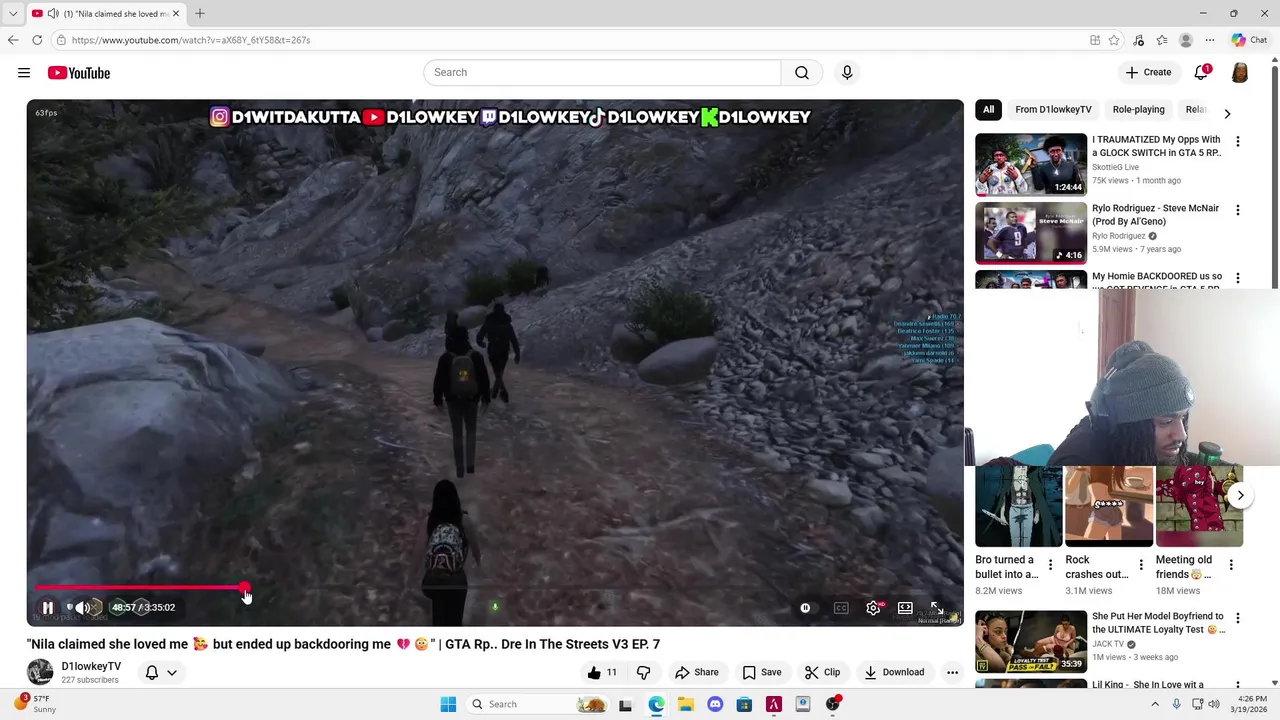Show hidden system tray icons
This screenshot has width=1280, height=720.
[1155, 704]
